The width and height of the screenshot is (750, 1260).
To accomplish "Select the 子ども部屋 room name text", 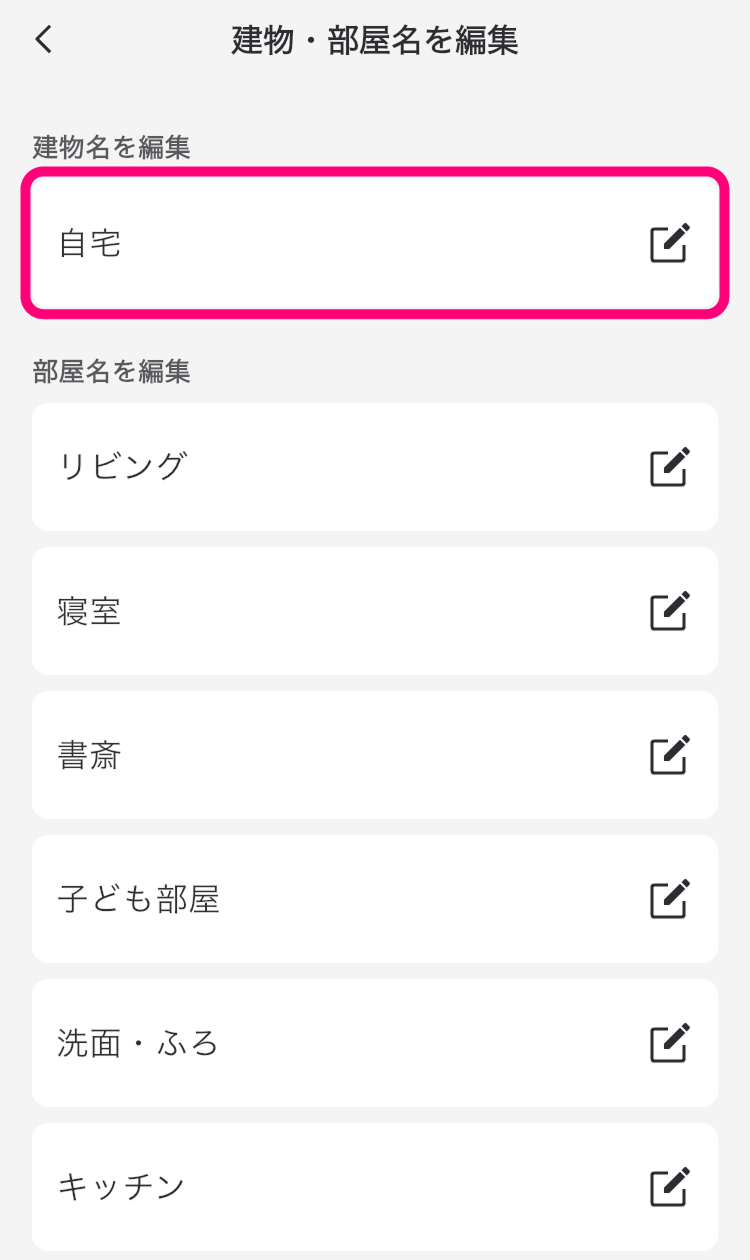I will tap(138, 899).
